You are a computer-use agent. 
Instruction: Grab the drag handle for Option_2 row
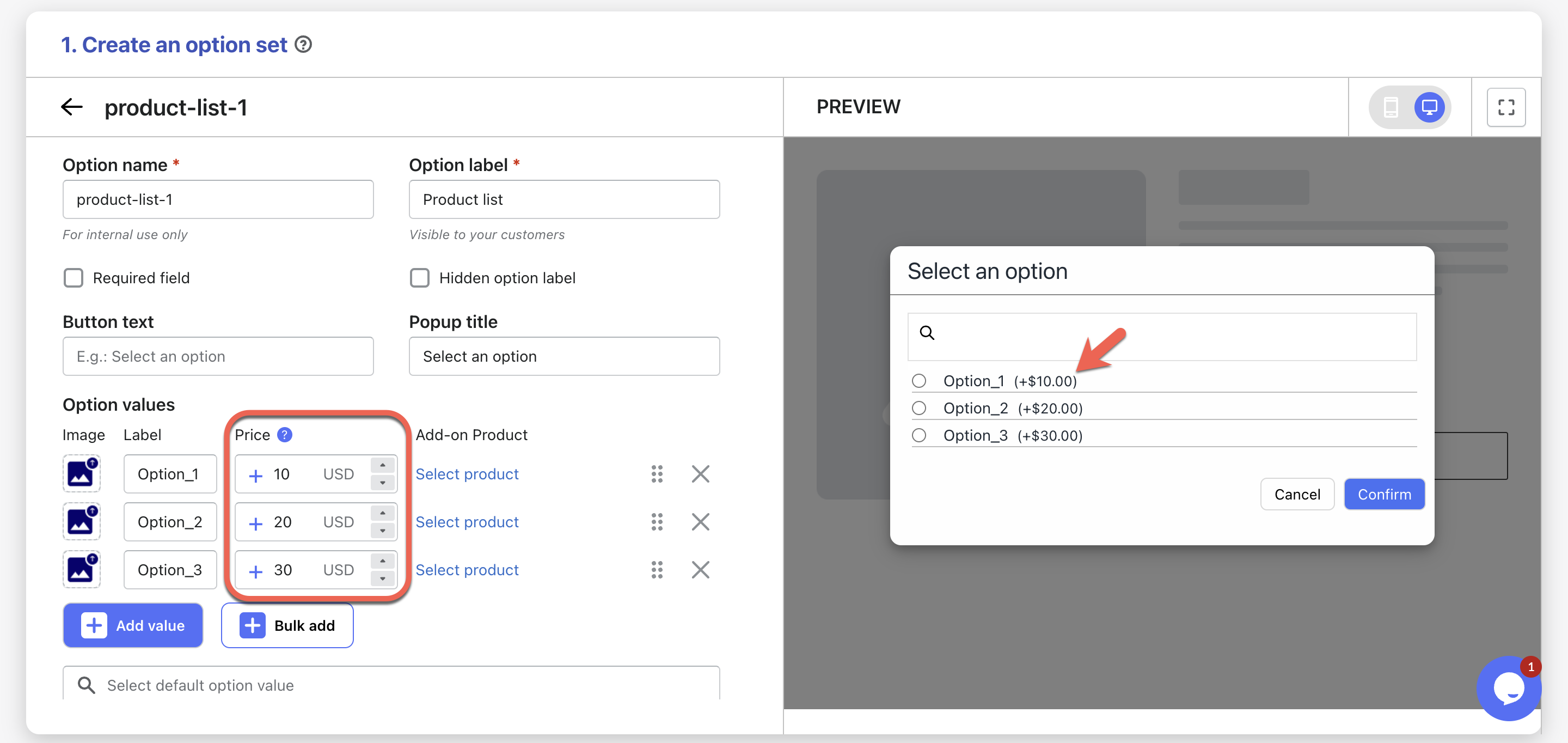tap(657, 522)
